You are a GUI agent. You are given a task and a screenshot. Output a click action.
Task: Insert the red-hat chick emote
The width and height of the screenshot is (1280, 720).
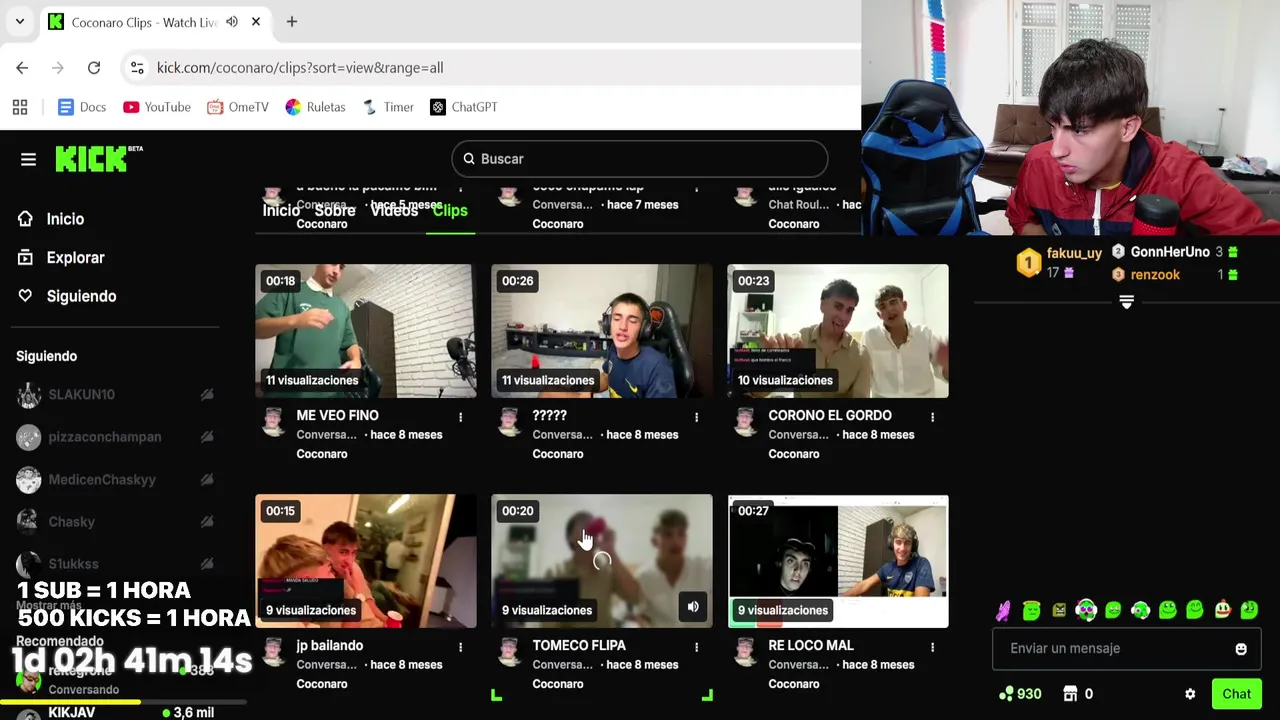[x=1222, y=610]
